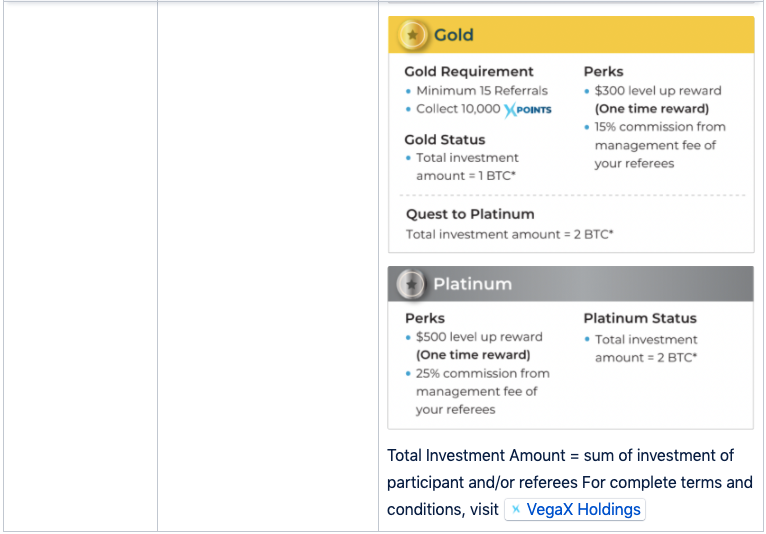766x534 pixels.
Task: Click the Minimum 15 Referrals bullet
Action: [x=482, y=90]
